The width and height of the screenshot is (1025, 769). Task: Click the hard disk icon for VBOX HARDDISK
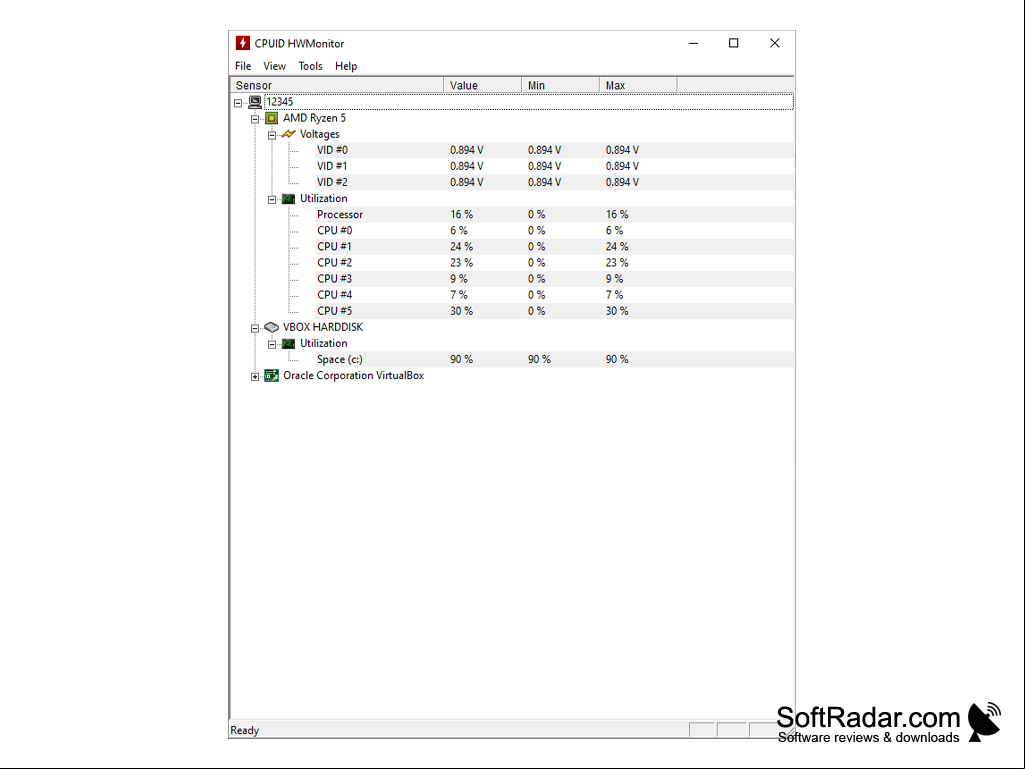(271, 327)
